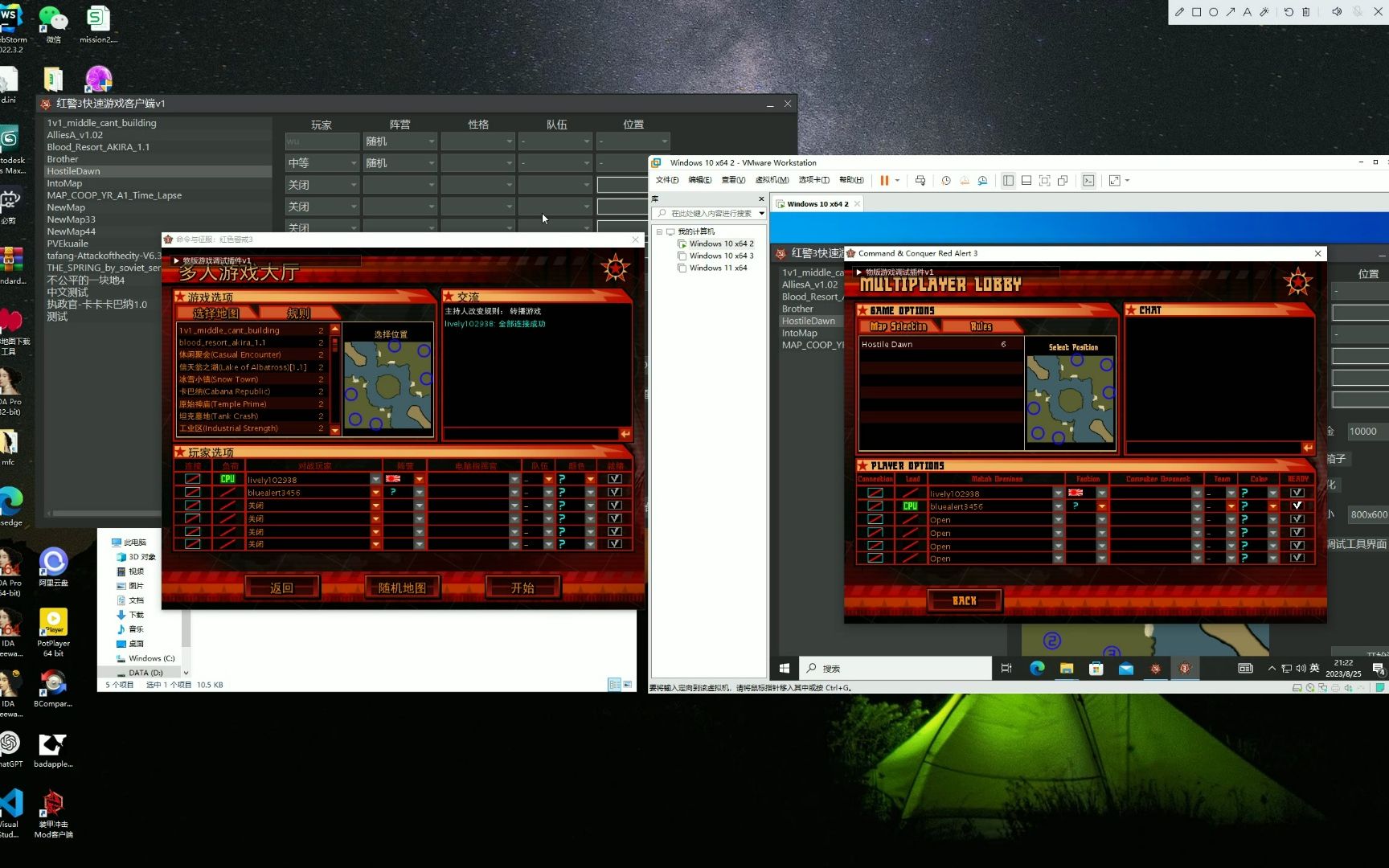Image resolution: width=1389 pixels, height=868 pixels.
Task: Click the map preview thumbnail under 选择位置
Action: [387, 386]
